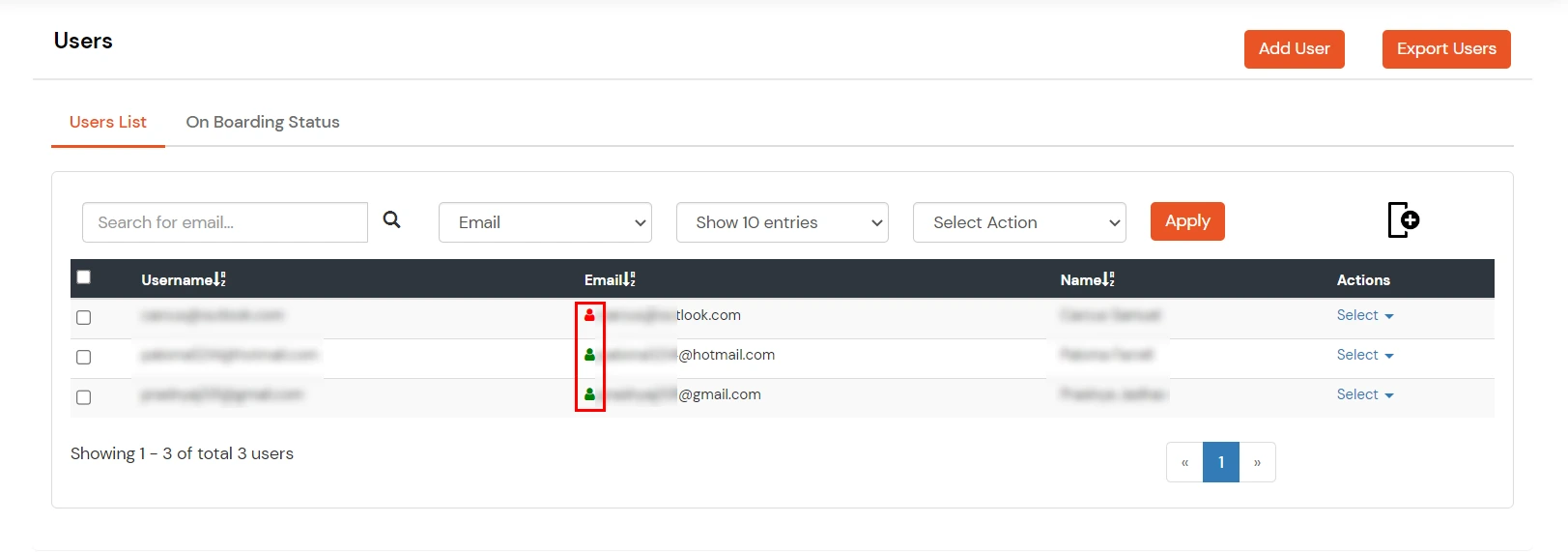Expand Select menu for gmail.com user
Image resolution: width=1568 pixels, height=552 pixels.
(1365, 394)
